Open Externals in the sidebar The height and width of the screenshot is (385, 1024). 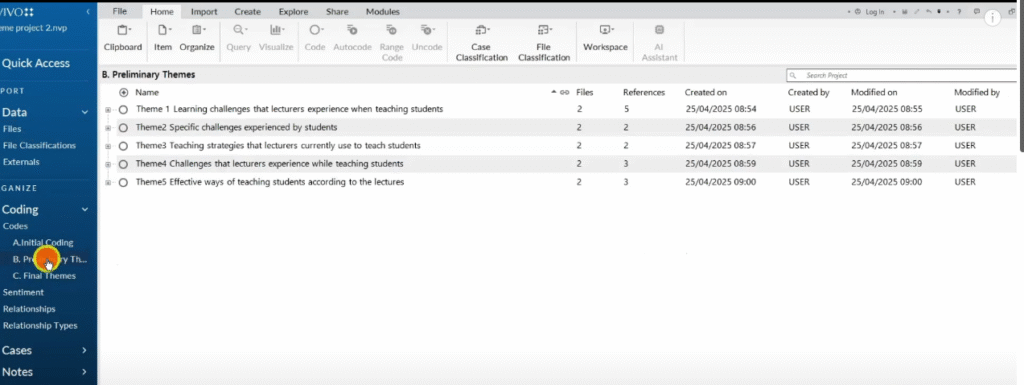21,162
